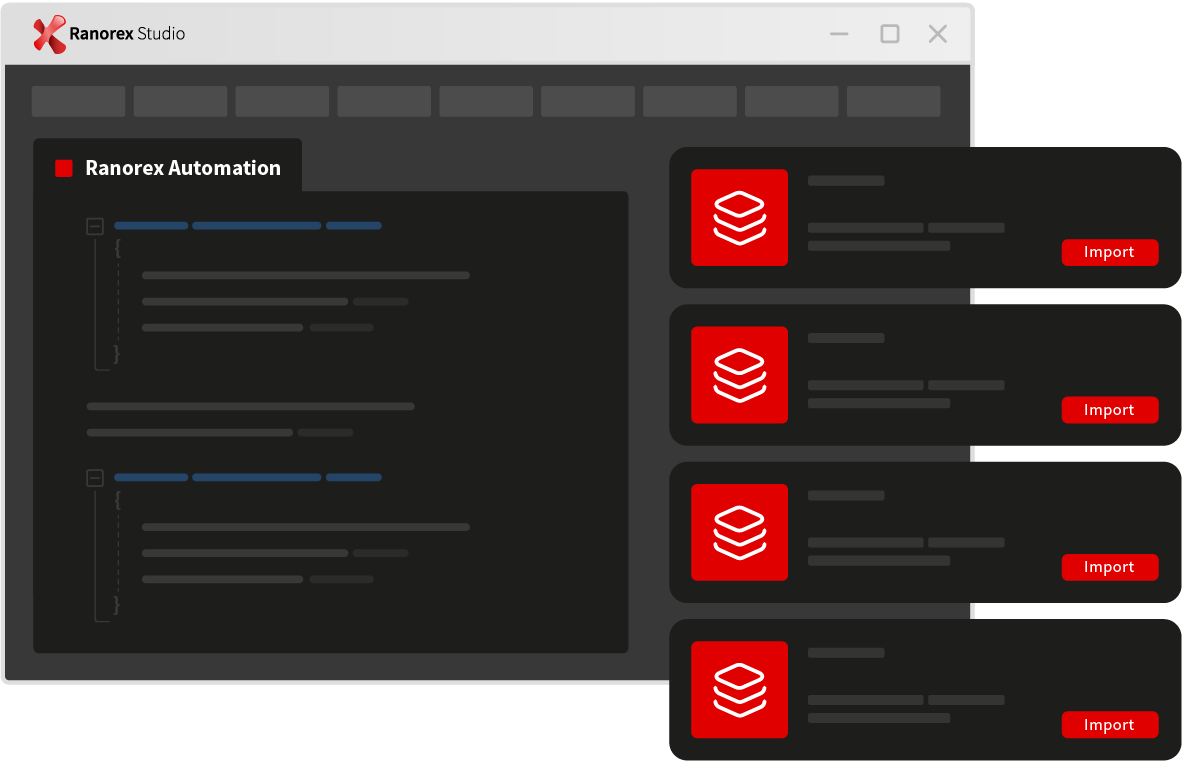Select the layers stack icon on bottom card
This screenshot has height=764, width=1189.
[739, 690]
